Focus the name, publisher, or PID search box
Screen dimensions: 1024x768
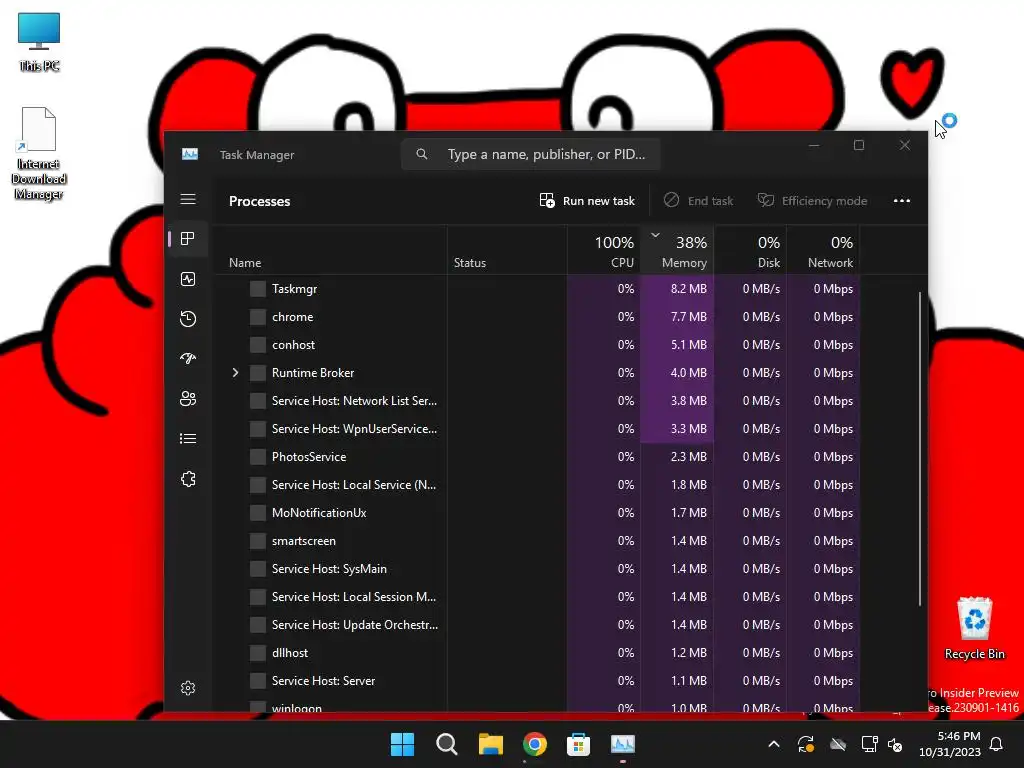tap(530, 154)
